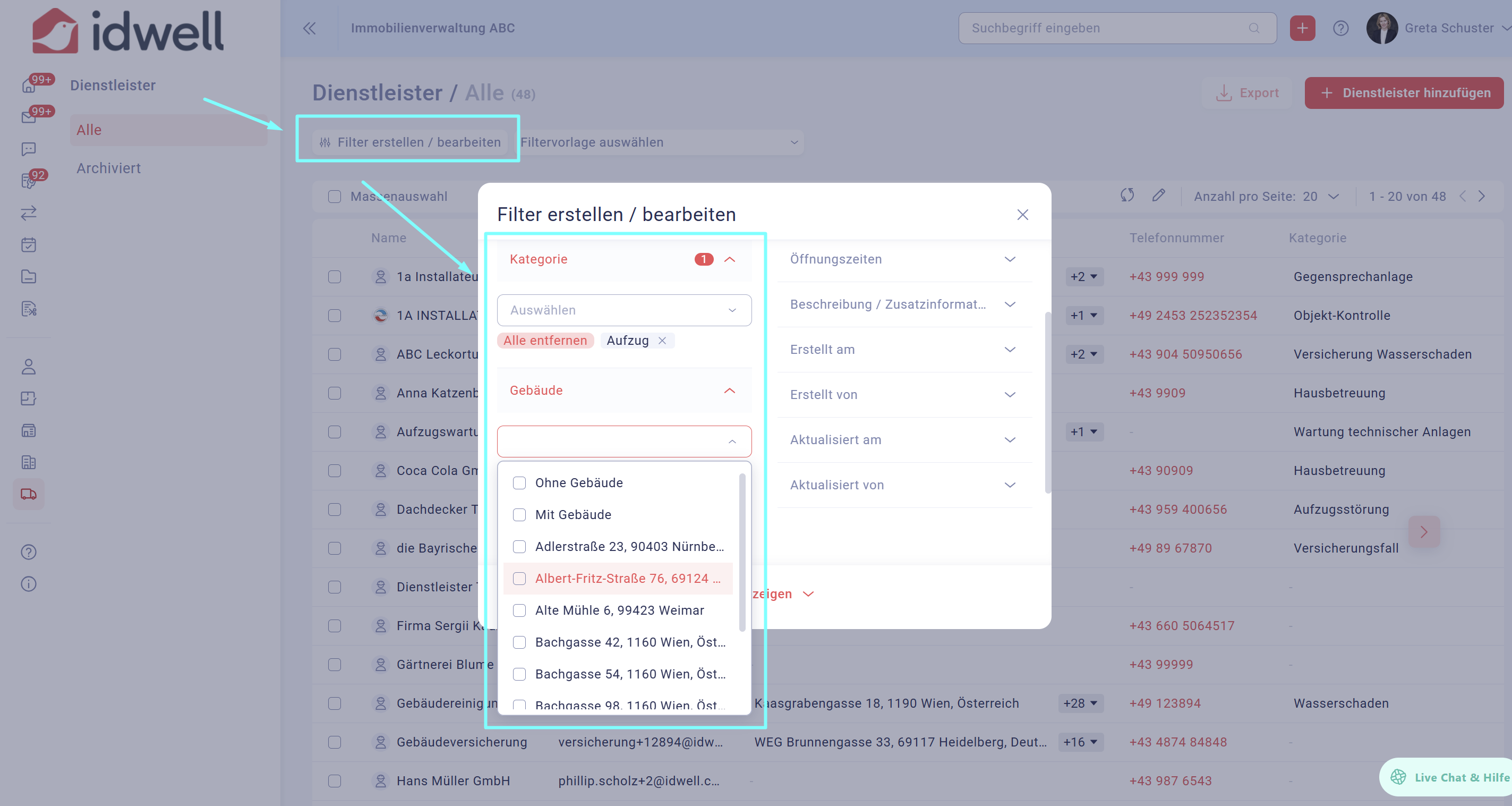Open the truck Dienstleister sidebar icon
Viewport: 1512px width, 806px height.
point(29,494)
